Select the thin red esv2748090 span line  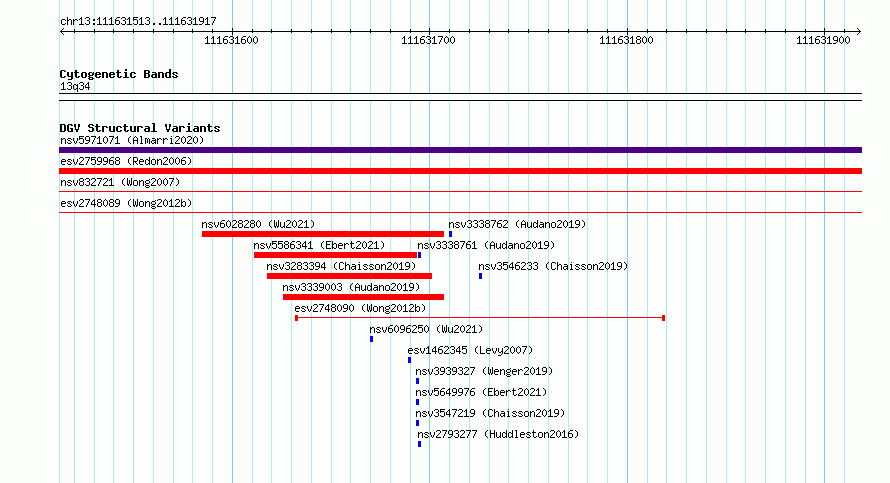(480, 318)
